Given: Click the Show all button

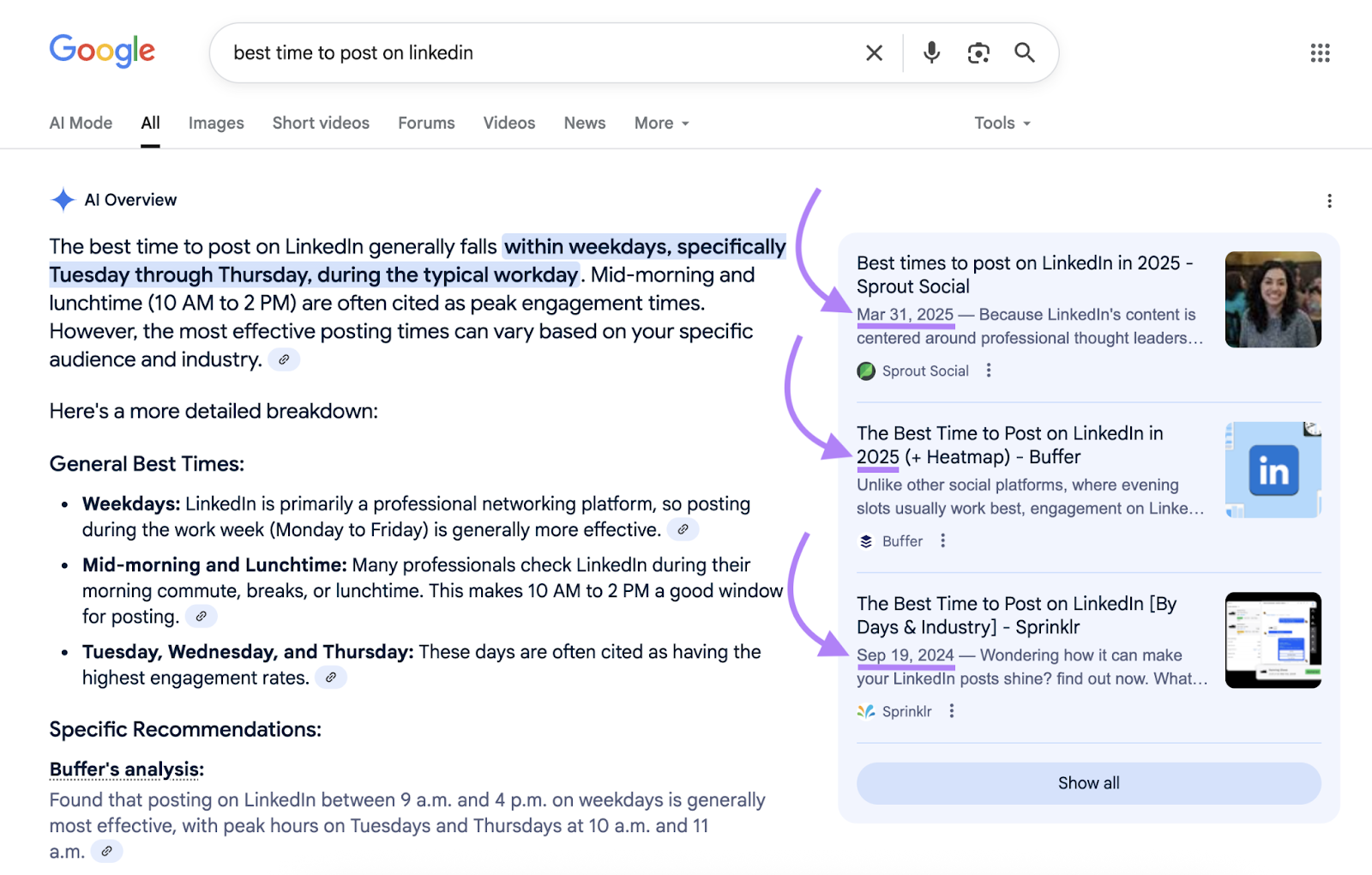Looking at the screenshot, I should 1088,782.
